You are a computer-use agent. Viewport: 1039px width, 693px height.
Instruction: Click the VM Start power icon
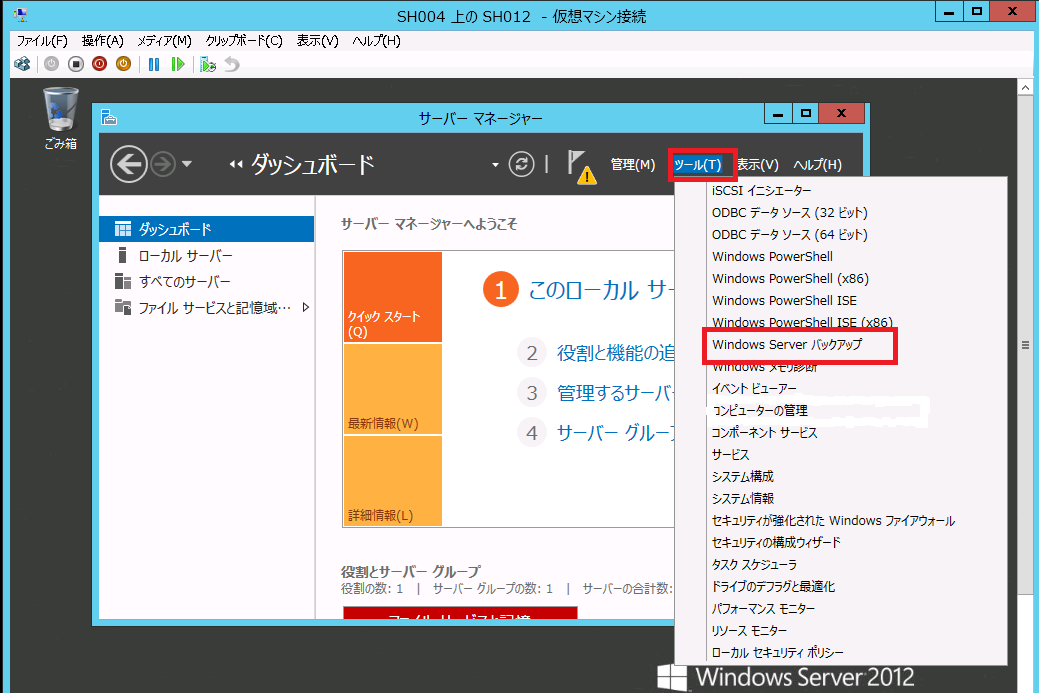point(52,64)
